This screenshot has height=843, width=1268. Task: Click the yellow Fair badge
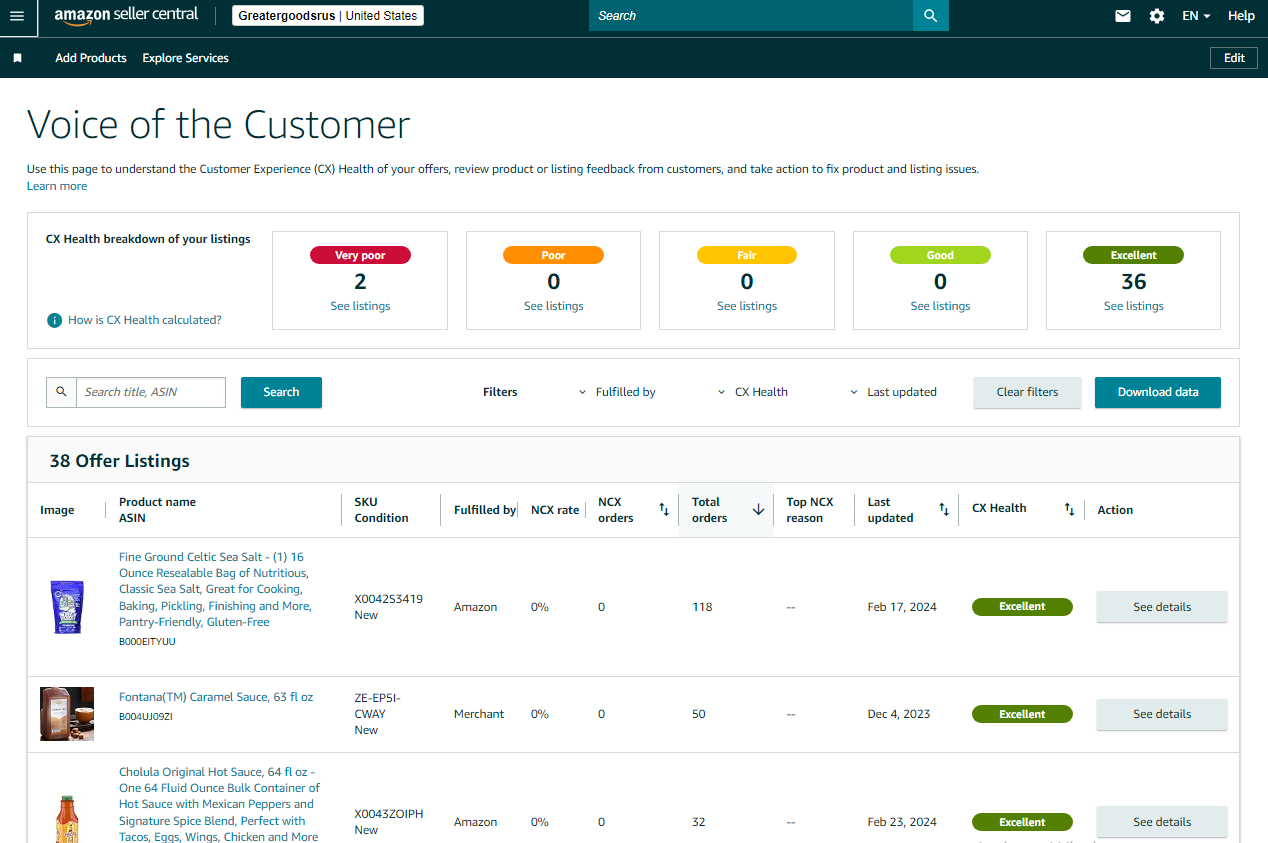coord(747,255)
